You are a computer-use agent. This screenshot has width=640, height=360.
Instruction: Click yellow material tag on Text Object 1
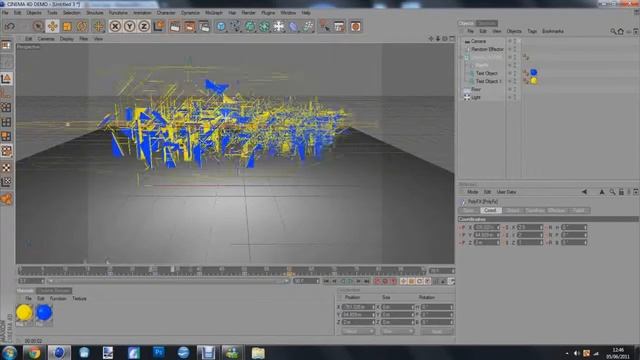[x=533, y=81]
